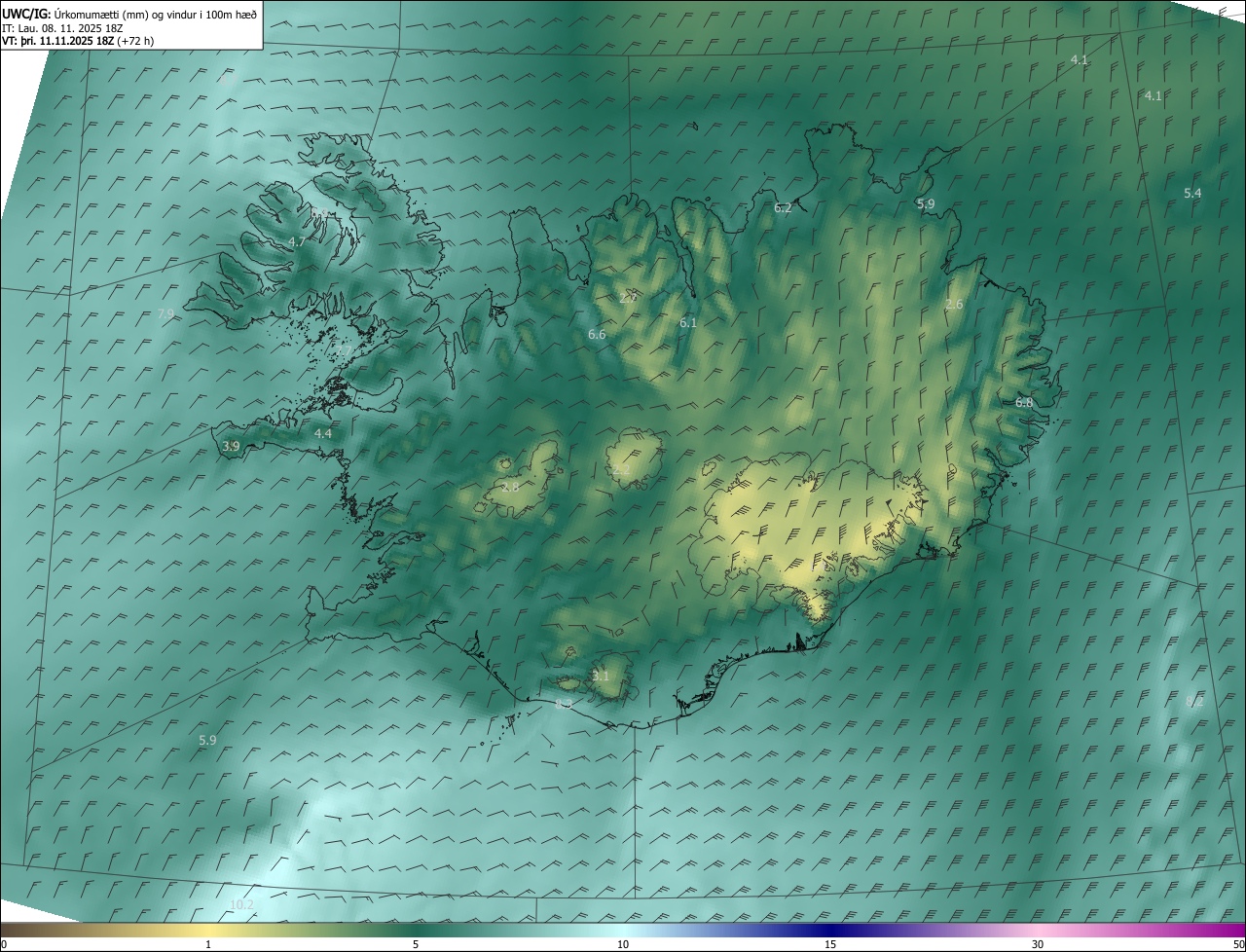Click the 10.2 value label

241,905
